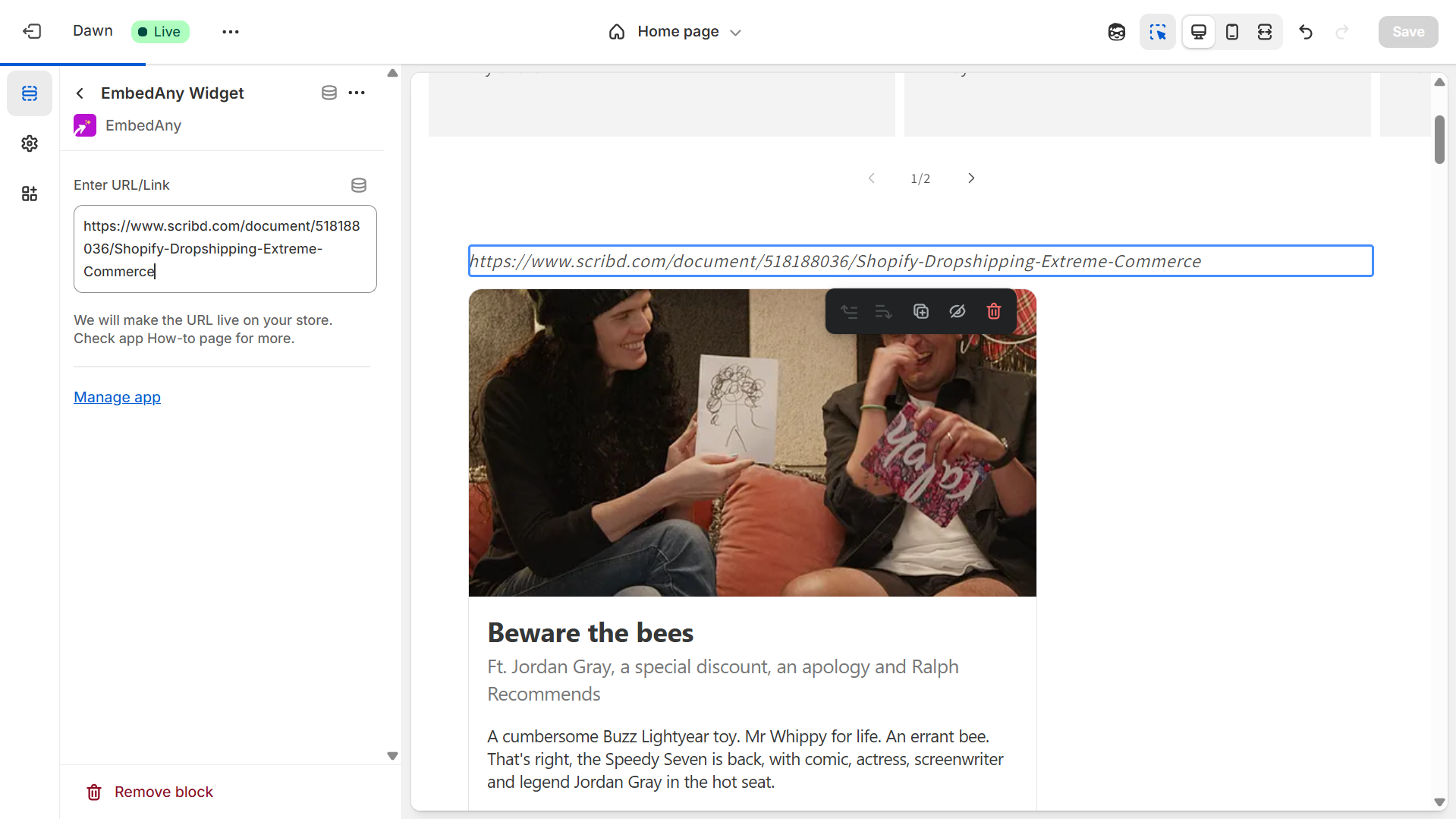Open Theme settings gear icon
Screen dimensions: 1456x819
(x=30, y=143)
